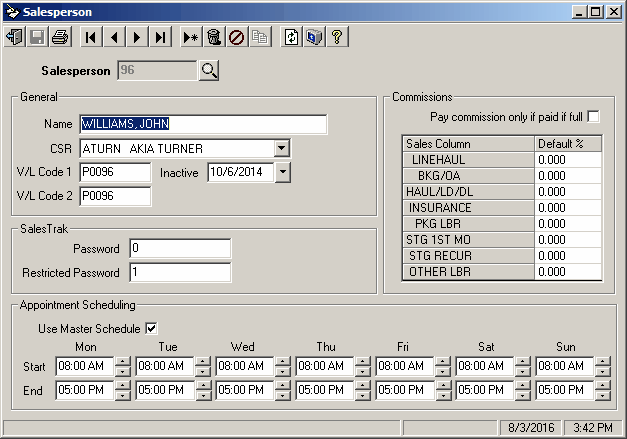Add a new record with the arrow-asterisk icon

[191, 38]
